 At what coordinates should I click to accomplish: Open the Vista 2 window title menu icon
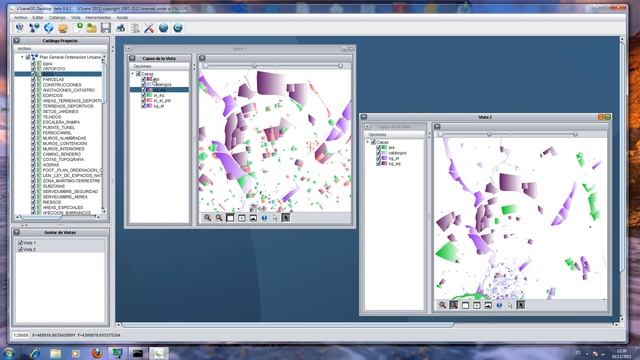[364, 117]
